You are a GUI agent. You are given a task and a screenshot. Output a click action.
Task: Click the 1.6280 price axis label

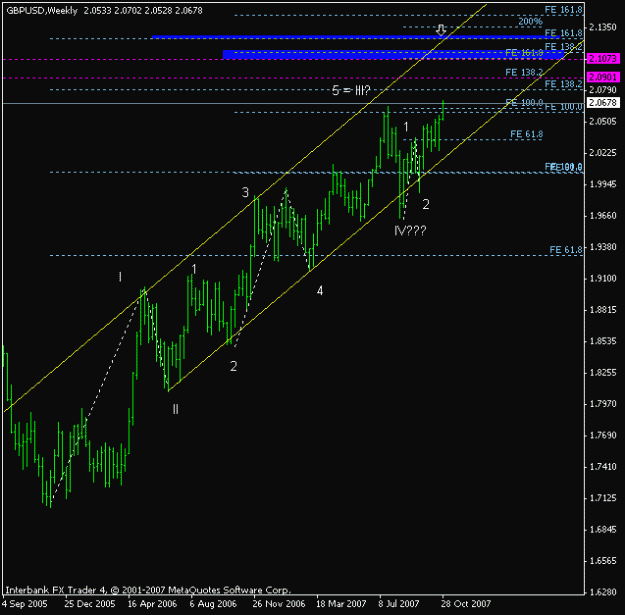point(603,592)
